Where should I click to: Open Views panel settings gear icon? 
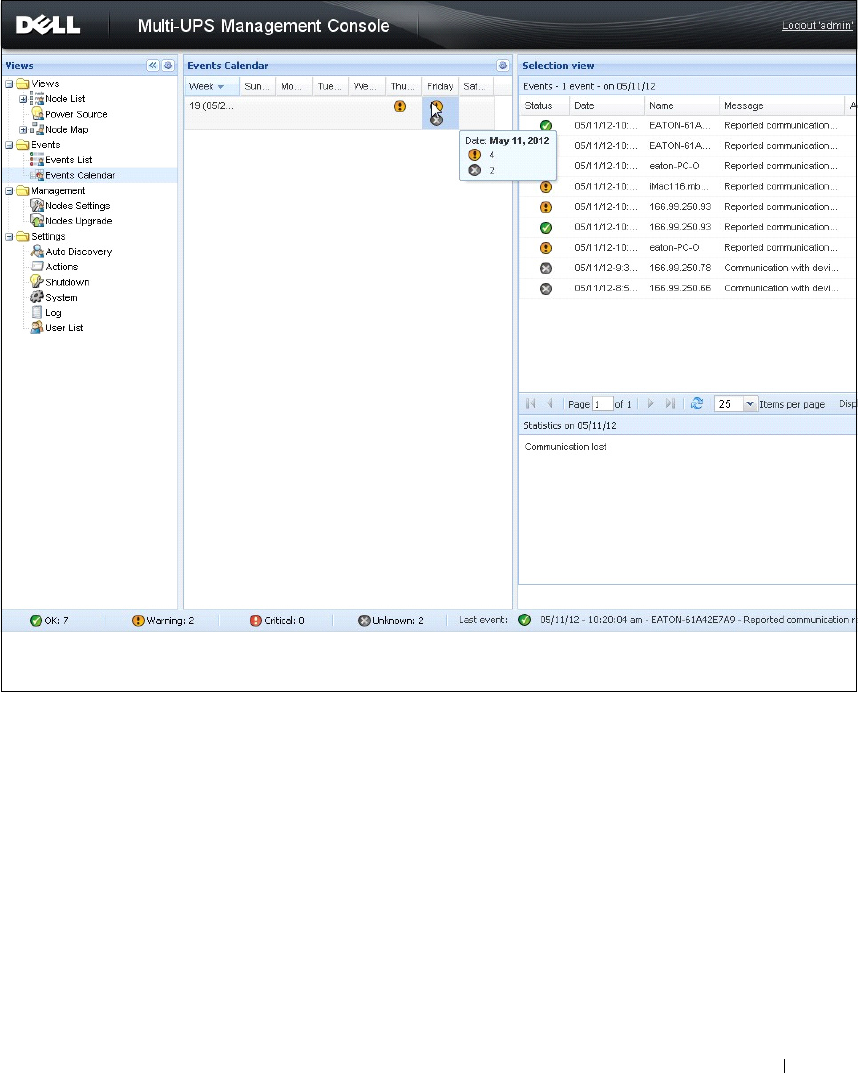click(168, 66)
